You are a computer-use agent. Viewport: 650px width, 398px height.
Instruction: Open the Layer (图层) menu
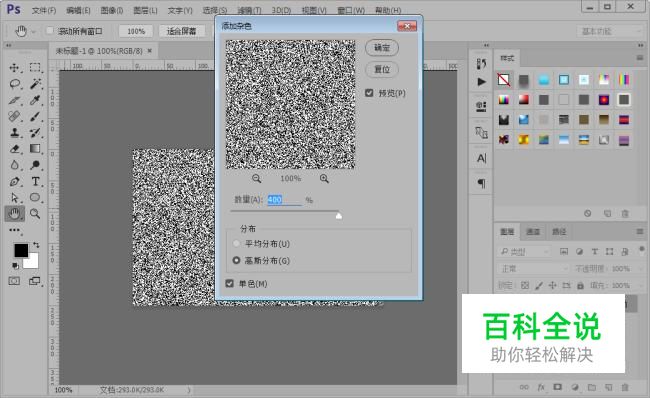point(145,10)
